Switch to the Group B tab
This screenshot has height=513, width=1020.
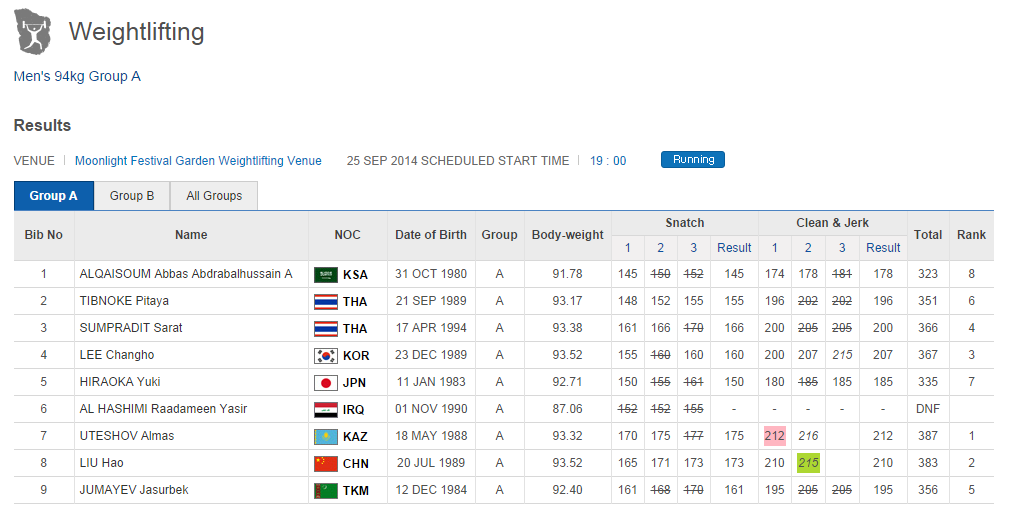click(x=133, y=196)
